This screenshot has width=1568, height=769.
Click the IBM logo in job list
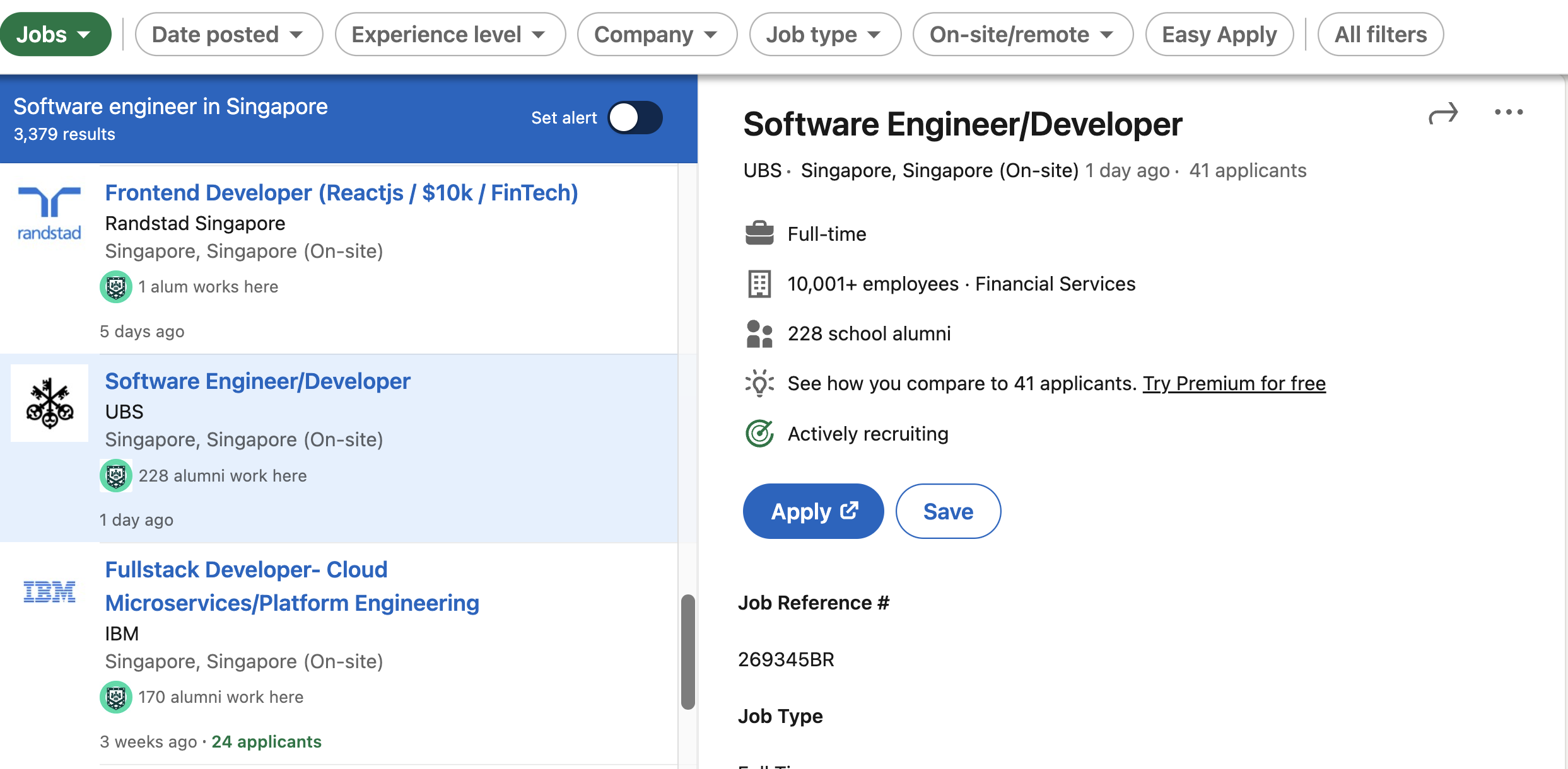50,592
